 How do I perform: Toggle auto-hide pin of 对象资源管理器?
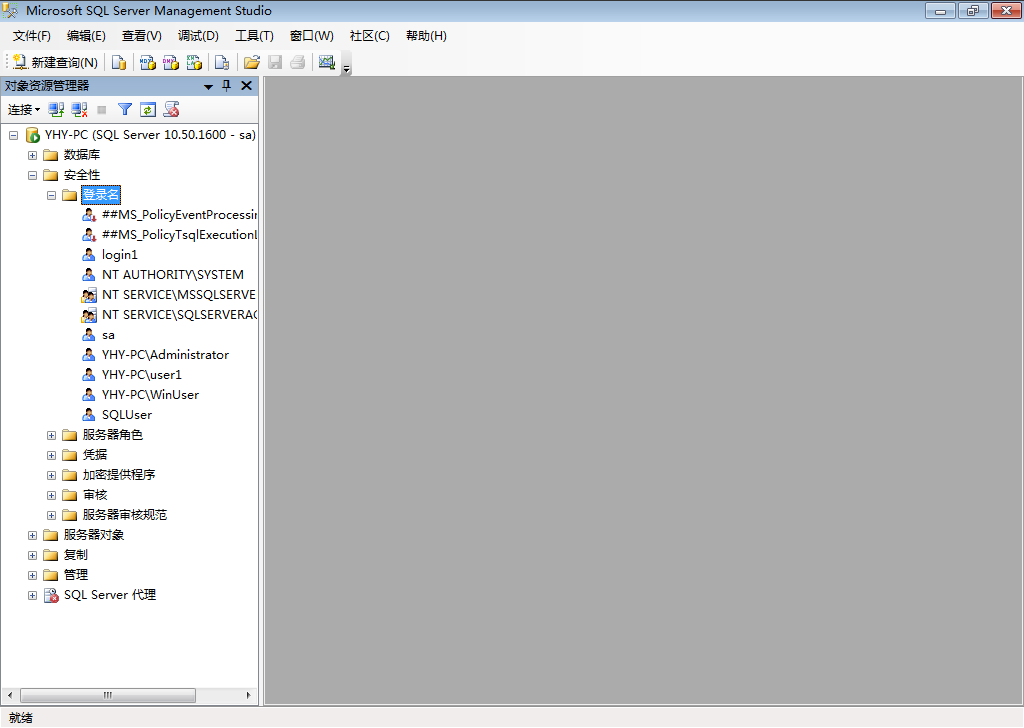pyautogui.click(x=227, y=86)
